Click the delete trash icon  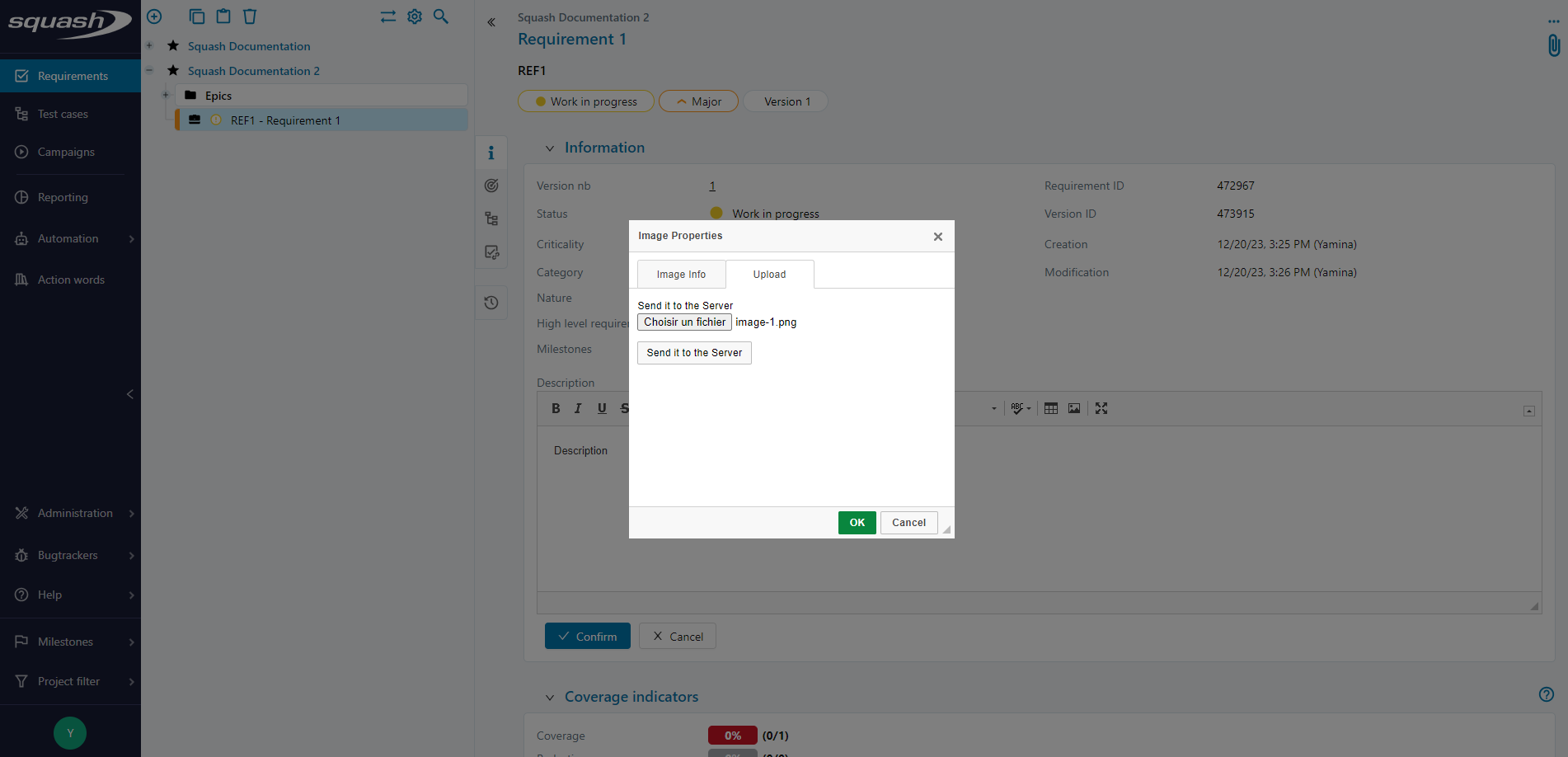pyautogui.click(x=250, y=16)
